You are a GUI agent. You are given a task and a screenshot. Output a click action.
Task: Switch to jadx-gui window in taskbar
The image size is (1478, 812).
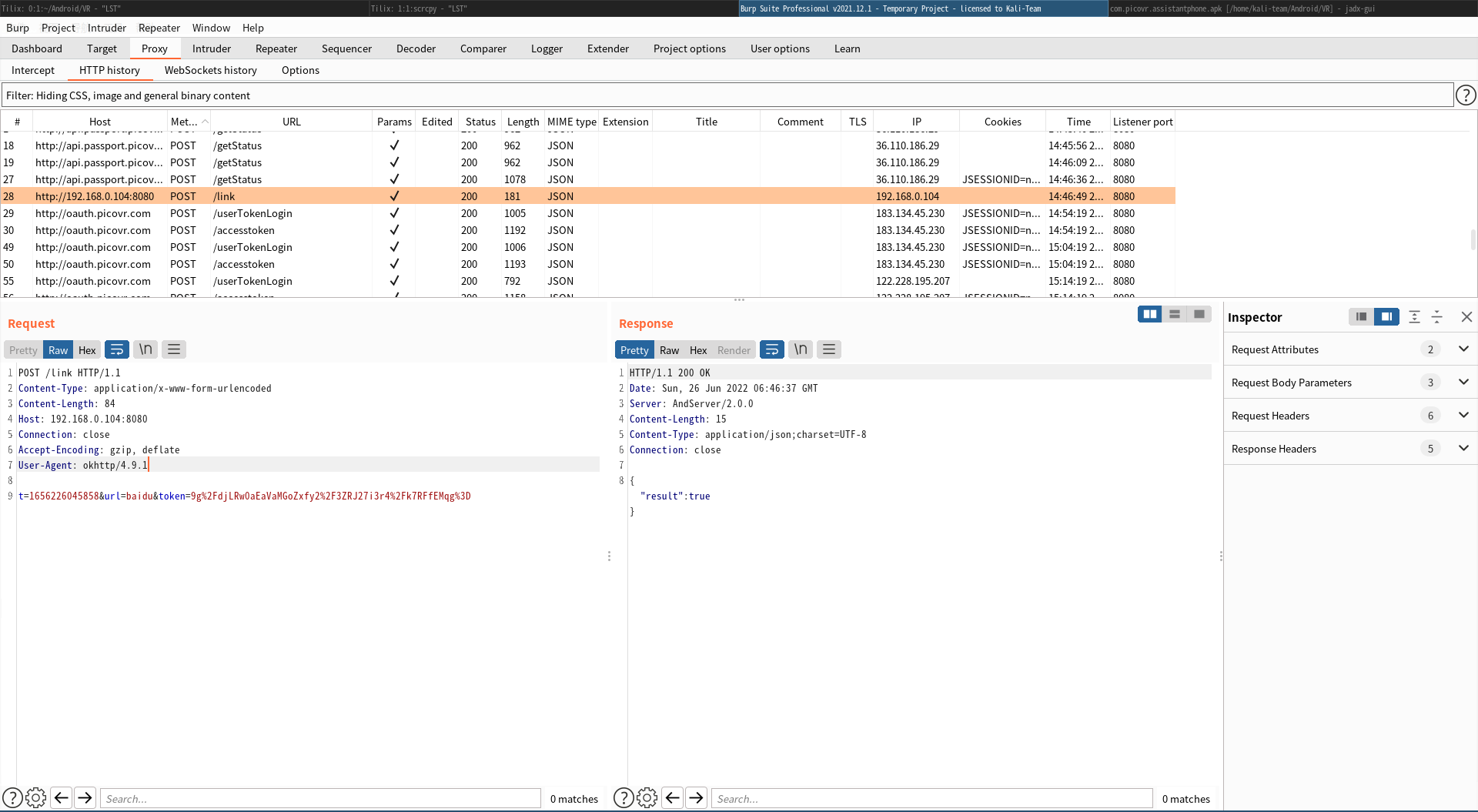coord(1292,8)
